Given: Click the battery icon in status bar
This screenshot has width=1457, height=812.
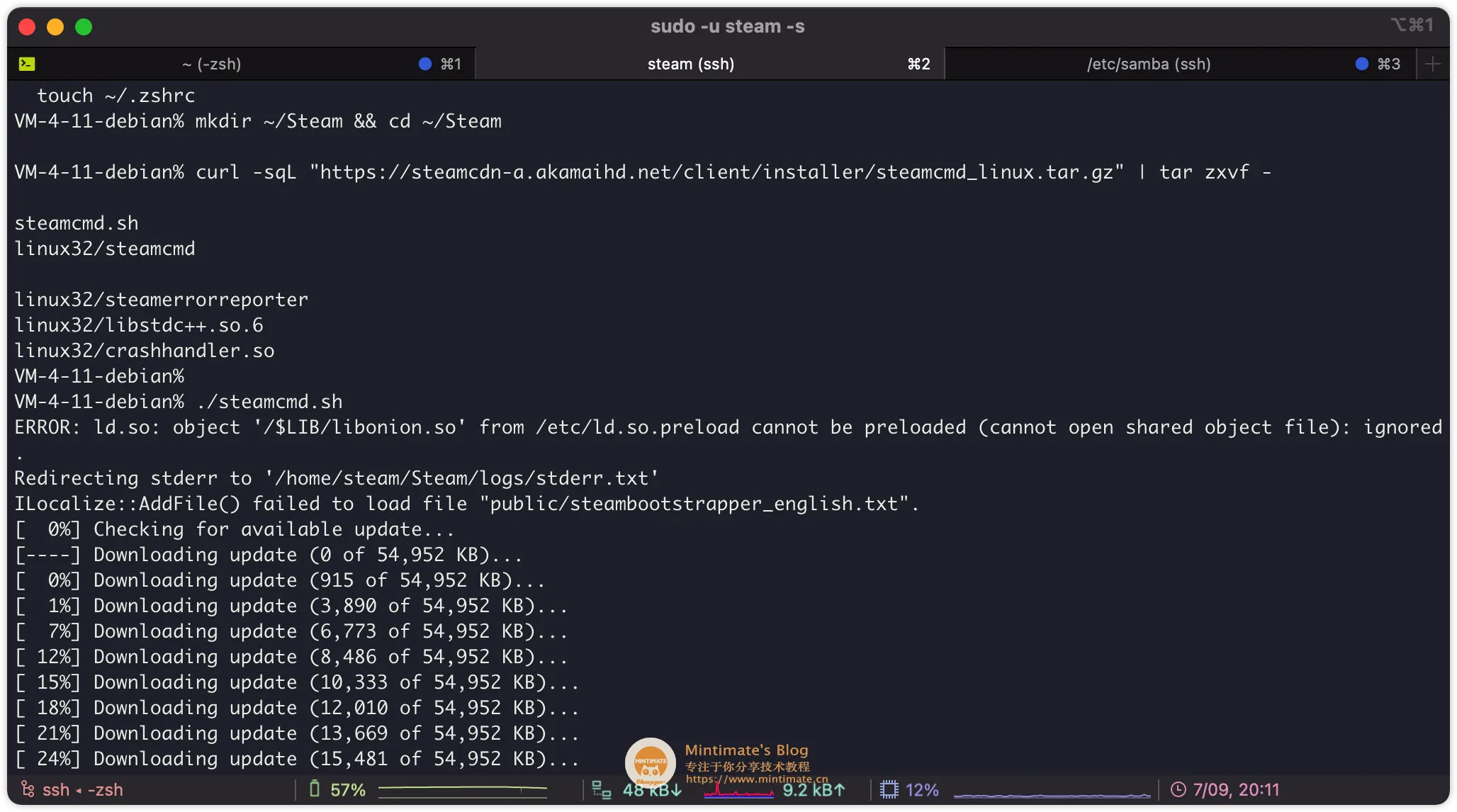Looking at the screenshot, I should click(x=315, y=789).
